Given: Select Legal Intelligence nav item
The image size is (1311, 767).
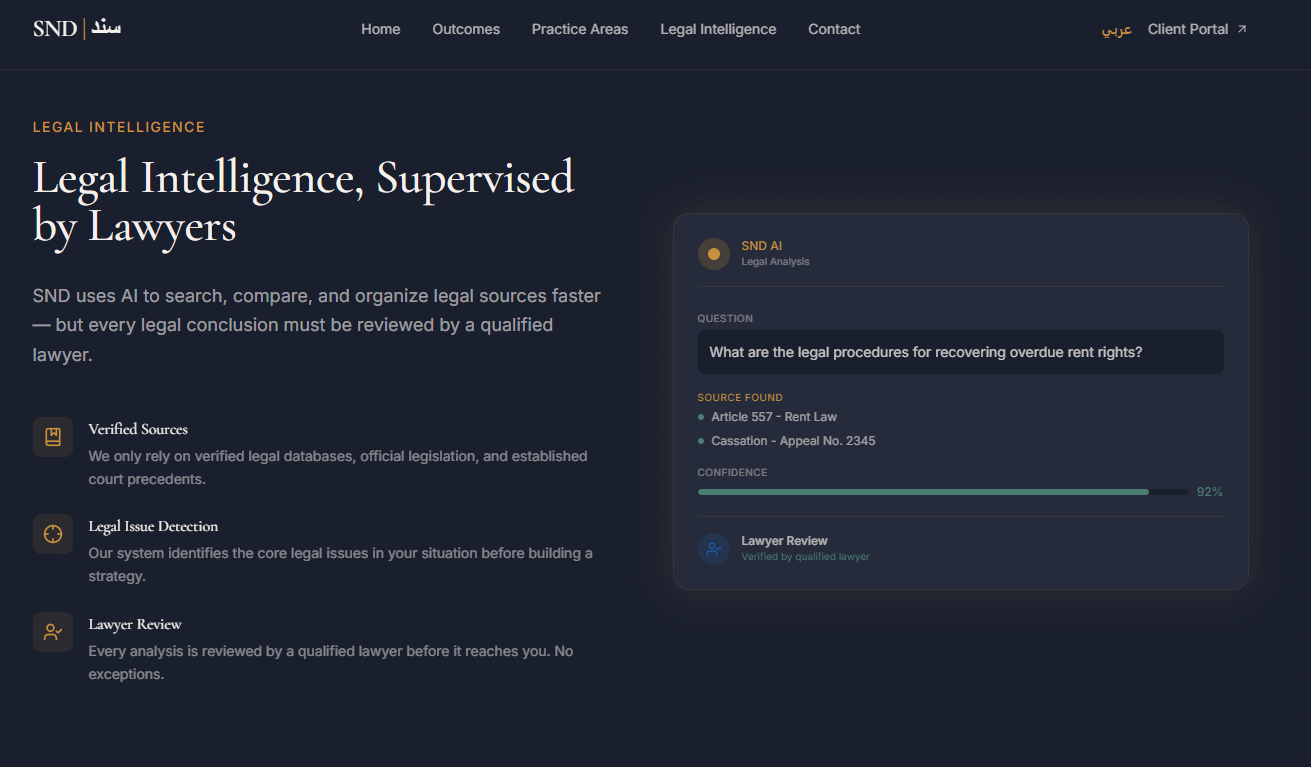Looking at the screenshot, I should [718, 29].
